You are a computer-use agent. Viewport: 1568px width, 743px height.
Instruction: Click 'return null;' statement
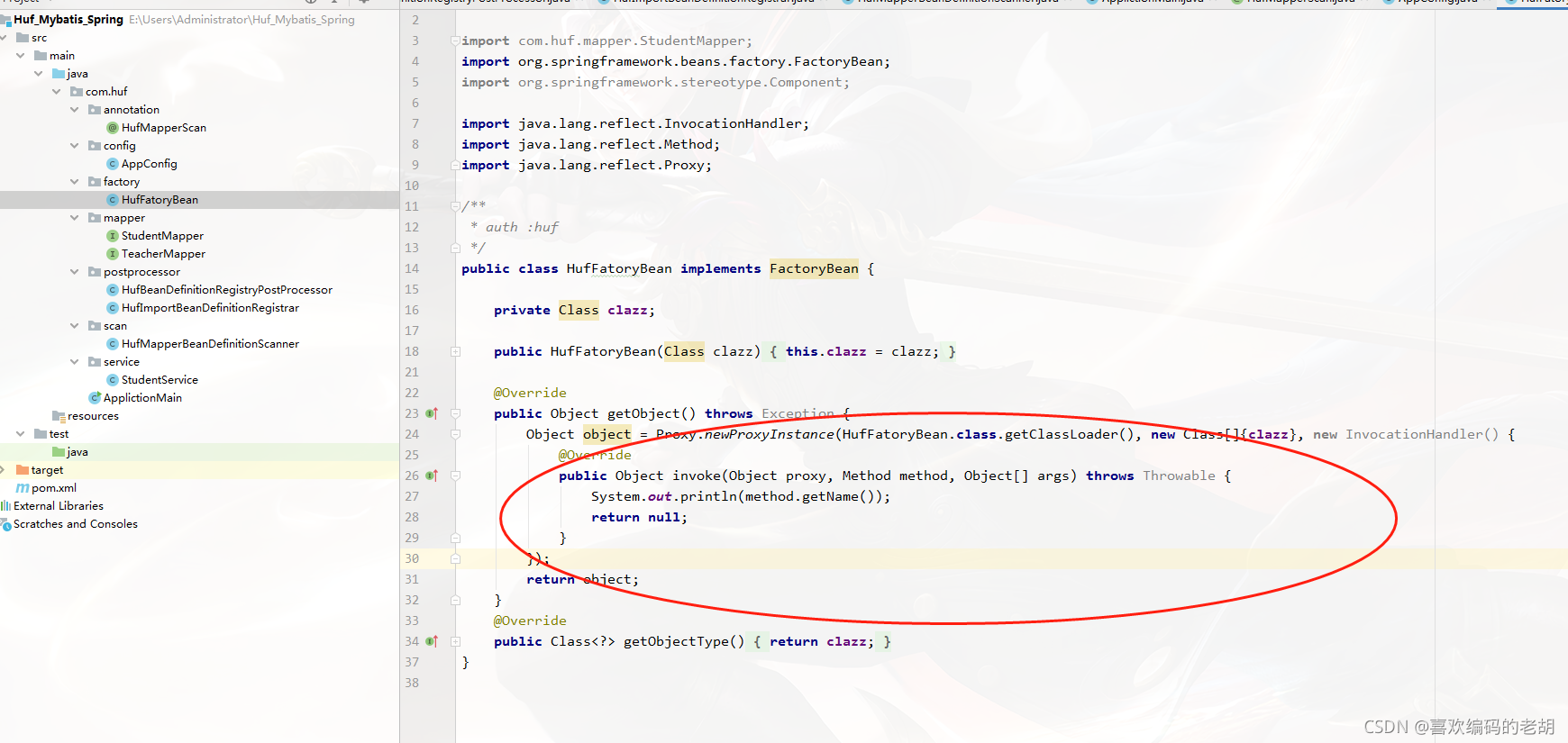[639, 517]
